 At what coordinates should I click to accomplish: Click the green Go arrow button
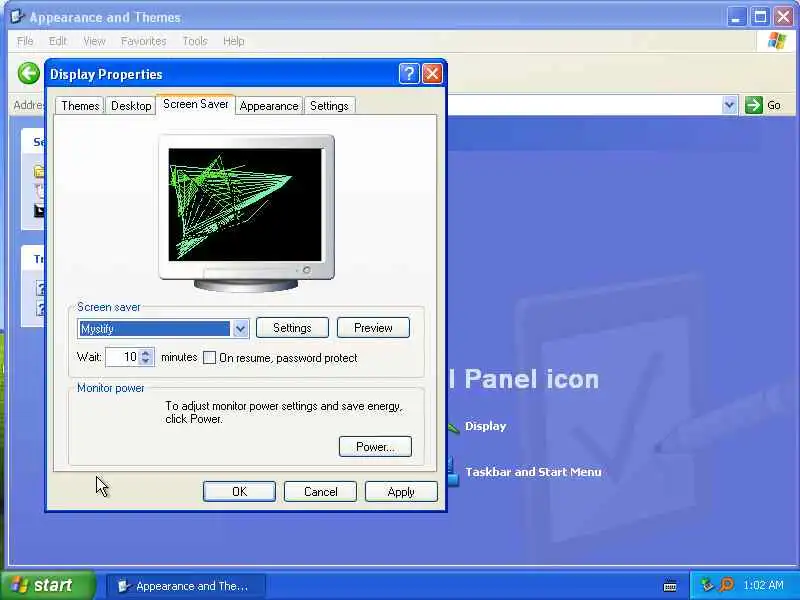(x=754, y=105)
